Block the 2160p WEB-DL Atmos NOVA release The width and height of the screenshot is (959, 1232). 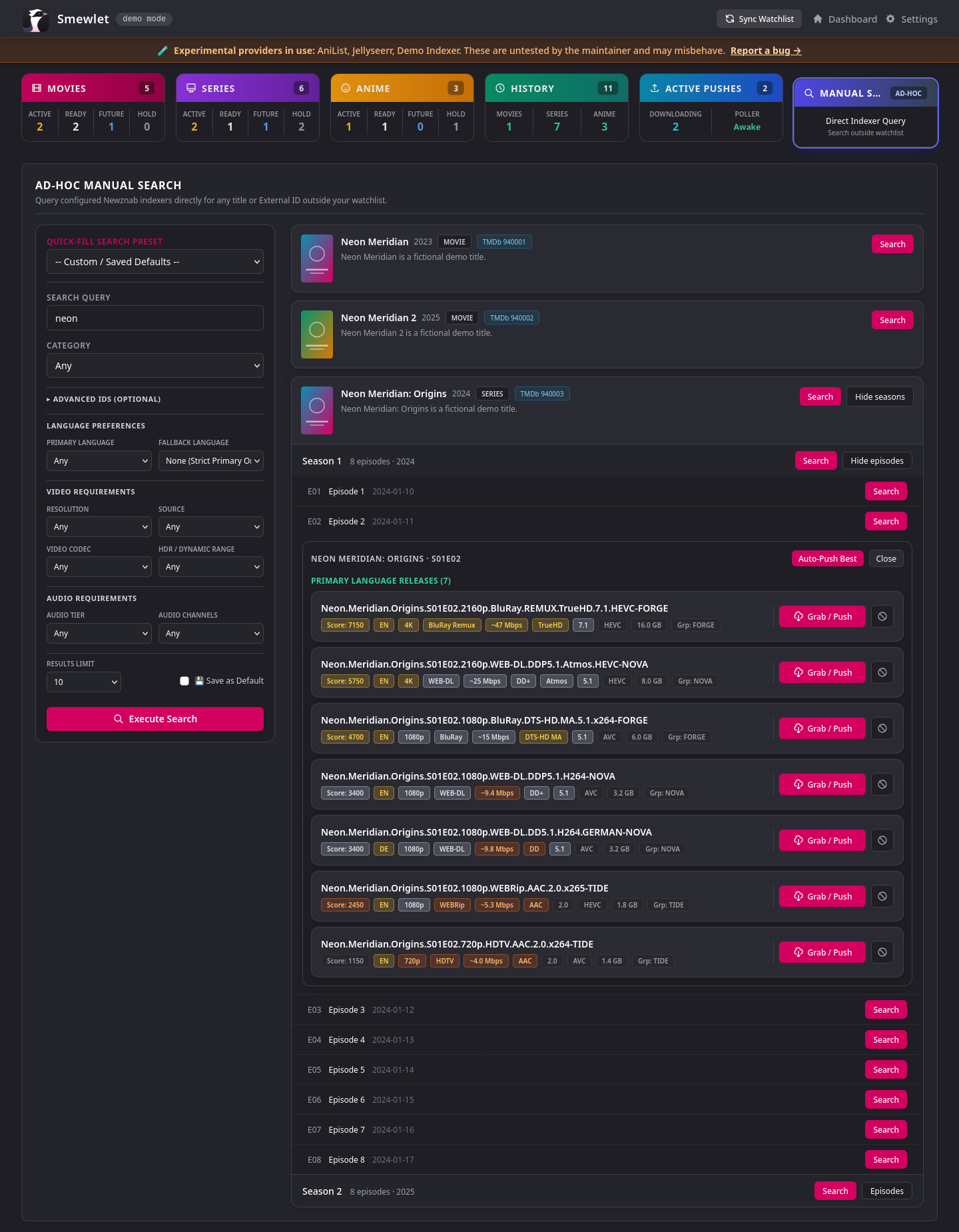pyautogui.click(x=882, y=672)
